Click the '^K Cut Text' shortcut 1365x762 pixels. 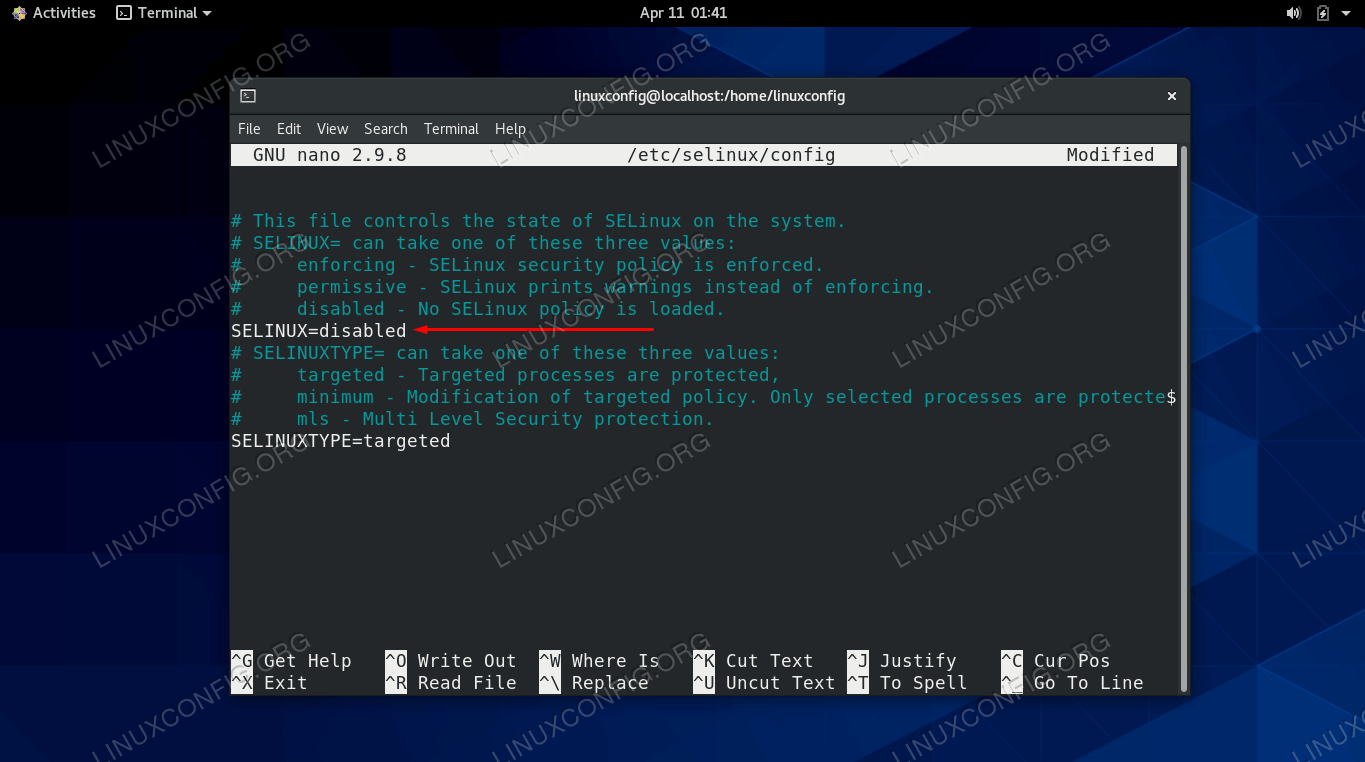click(x=753, y=661)
